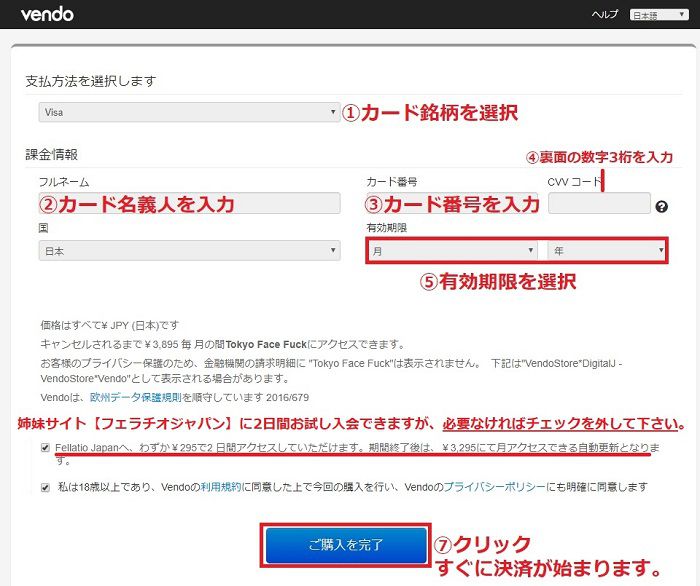
Task: Open the 欧州データ保護規則 link
Action: [136, 397]
